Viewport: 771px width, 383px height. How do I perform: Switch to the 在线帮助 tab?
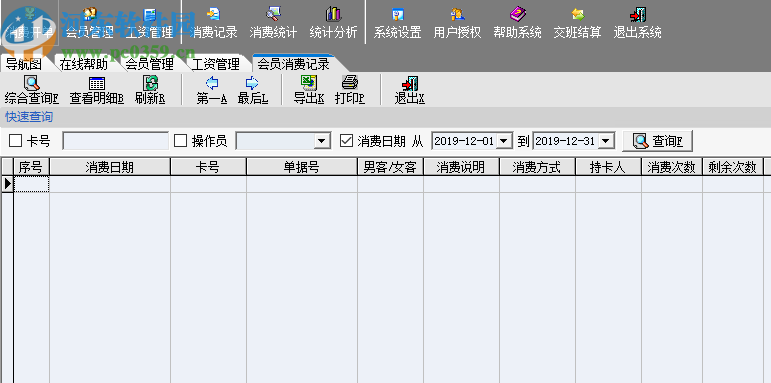pyautogui.click(x=83, y=64)
